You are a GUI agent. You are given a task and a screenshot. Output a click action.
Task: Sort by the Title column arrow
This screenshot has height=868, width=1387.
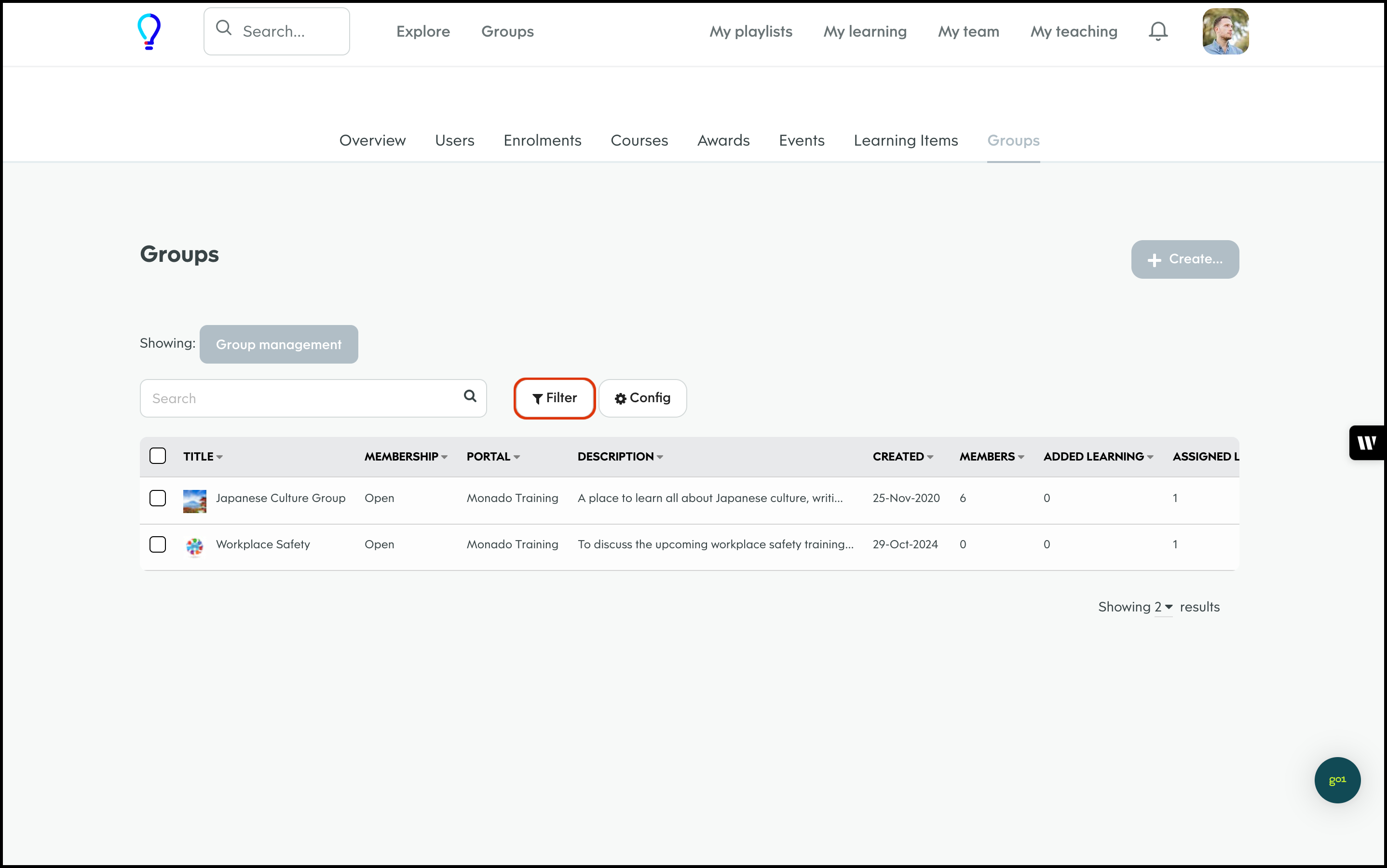pos(219,457)
